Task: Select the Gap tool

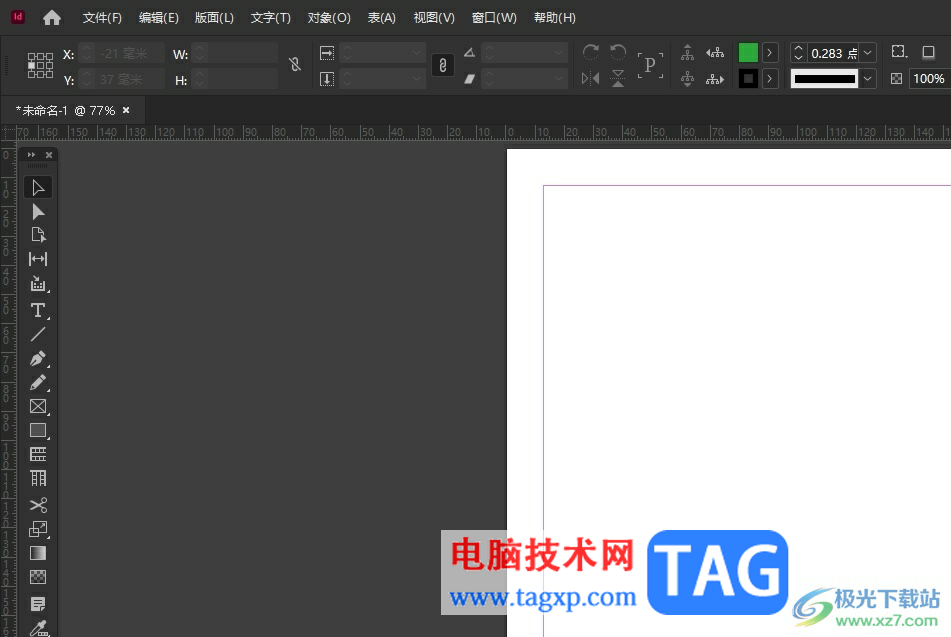Action: tap(38, 259)
